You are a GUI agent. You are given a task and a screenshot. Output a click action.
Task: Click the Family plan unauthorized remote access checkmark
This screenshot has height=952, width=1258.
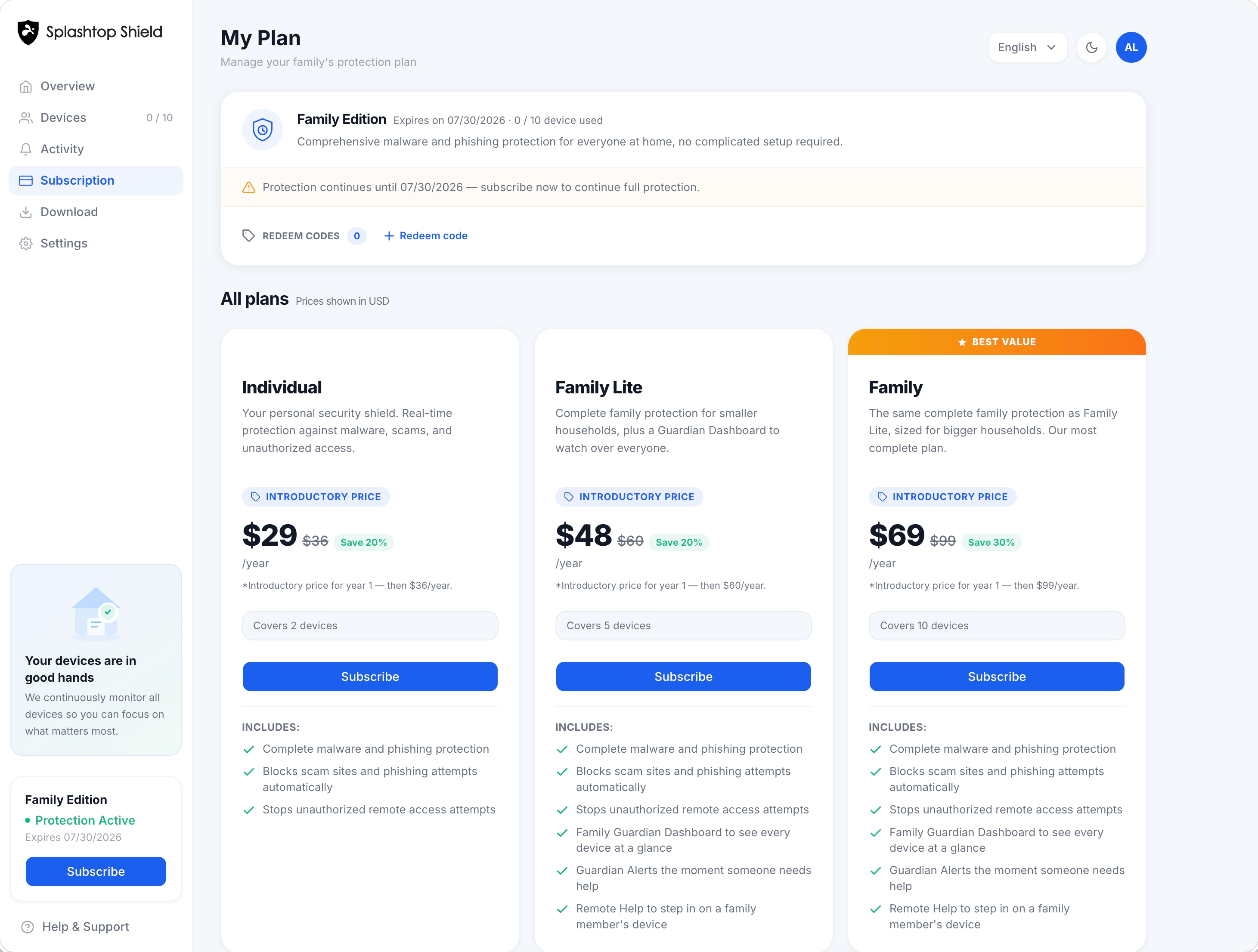click(875, 810)
